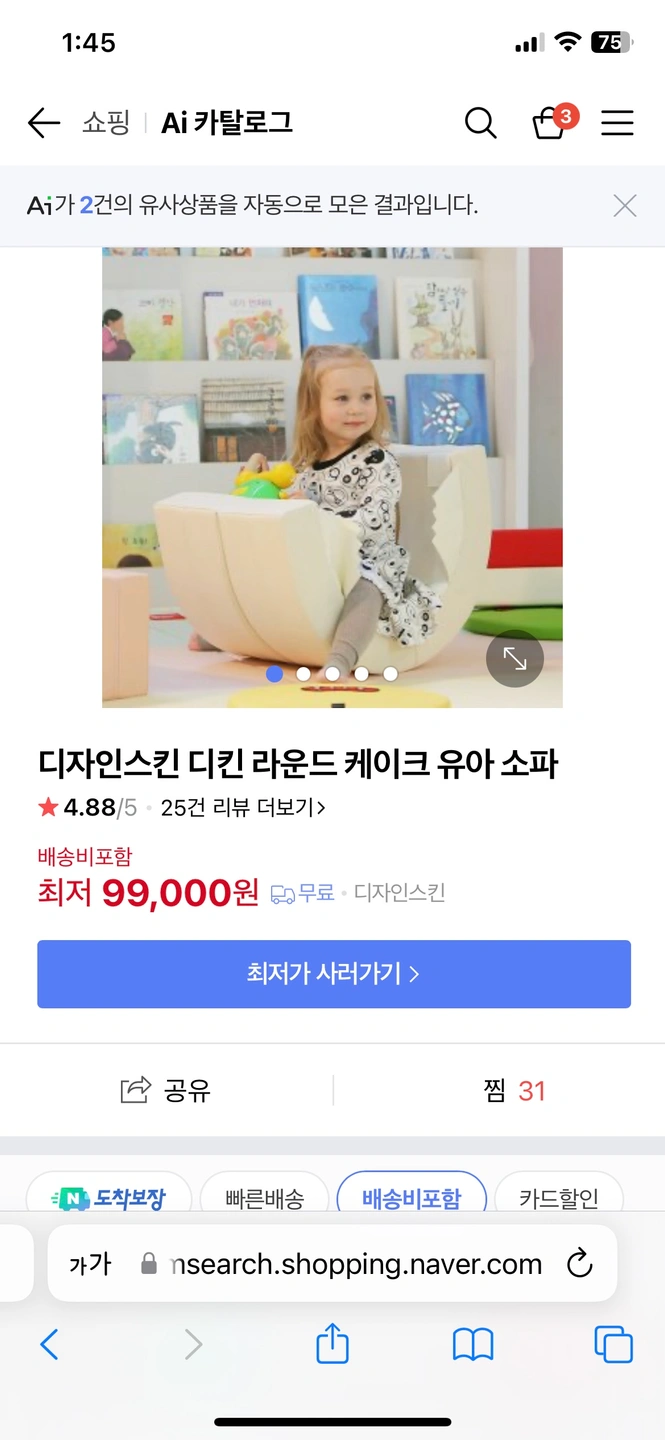Viewport: 665px width, 1440px height.
Task: Show open Safari tabs
Action: pos(613,1344)
